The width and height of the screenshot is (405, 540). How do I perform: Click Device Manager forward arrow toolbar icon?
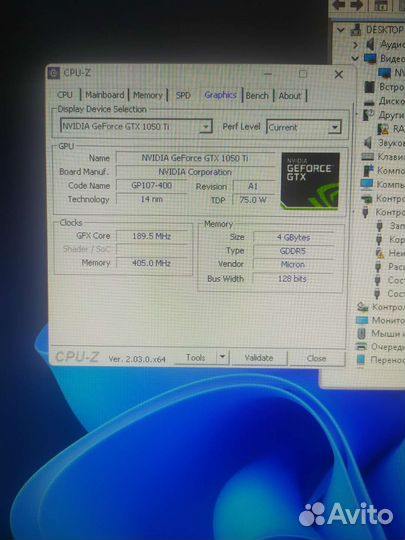click(356, 5)
